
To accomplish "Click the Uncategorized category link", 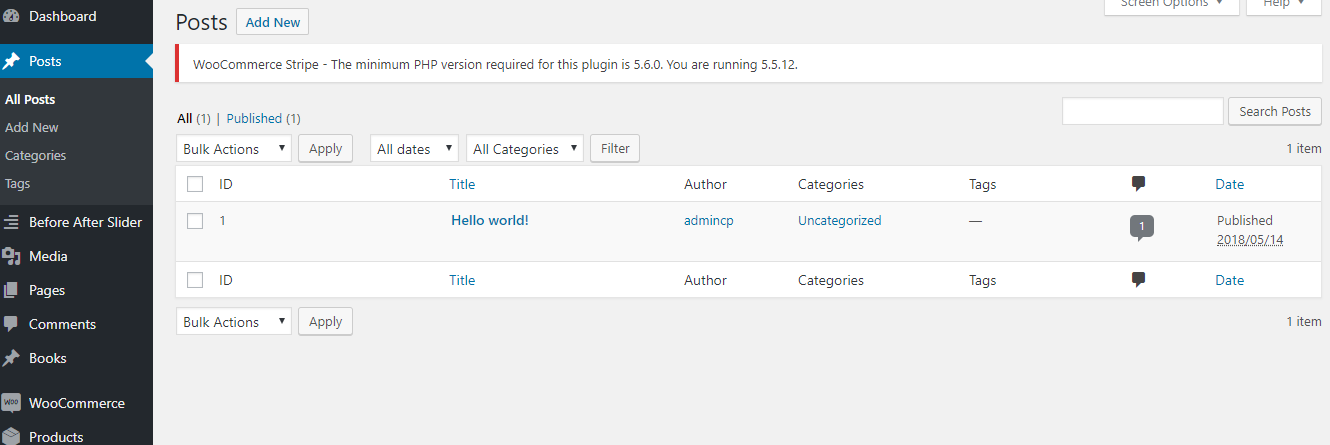I will click(x=840, y=221).
